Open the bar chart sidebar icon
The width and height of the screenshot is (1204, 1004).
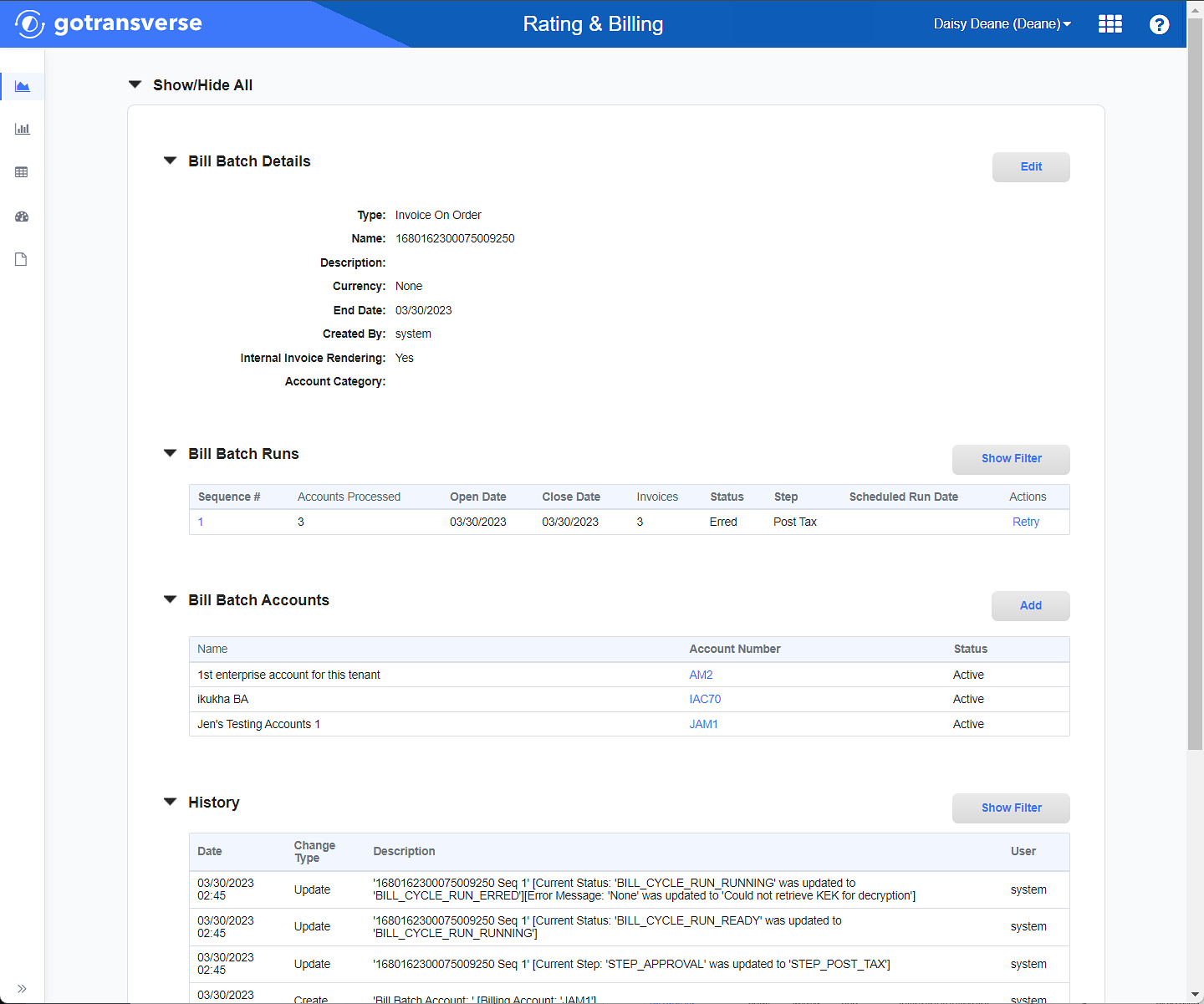23,129
